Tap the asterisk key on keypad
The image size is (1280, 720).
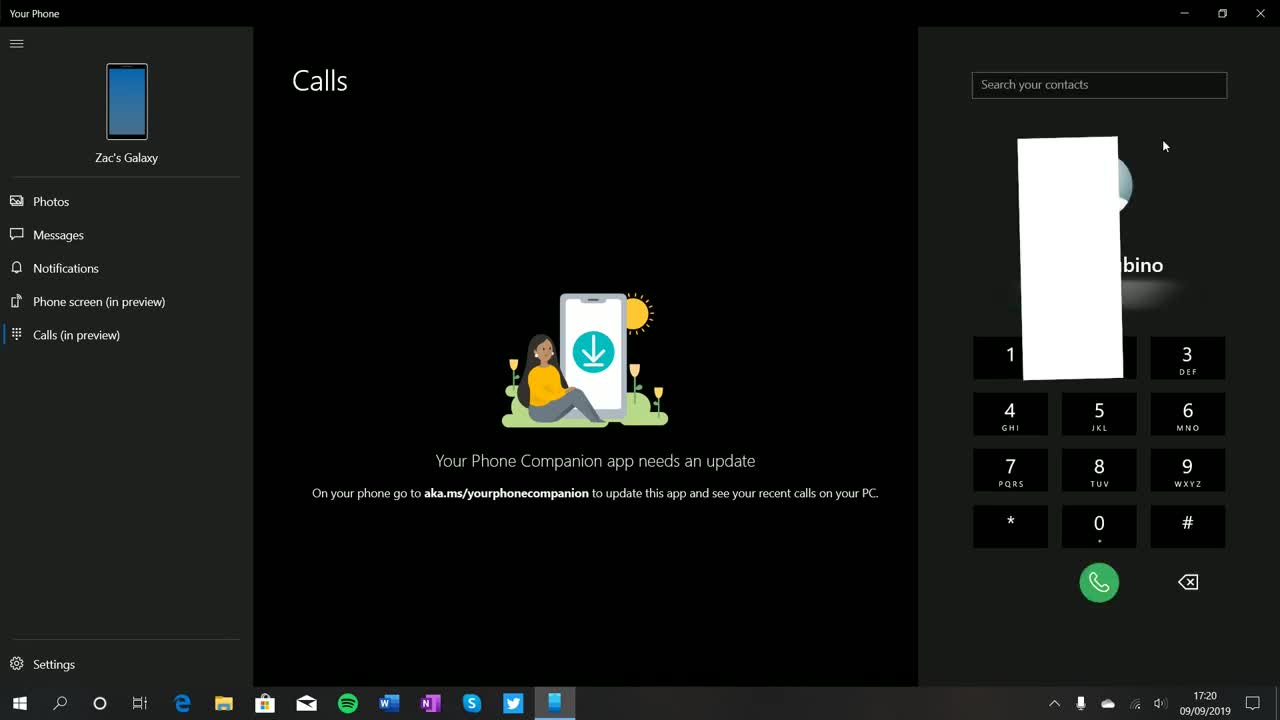click(x=1010, y=526)
